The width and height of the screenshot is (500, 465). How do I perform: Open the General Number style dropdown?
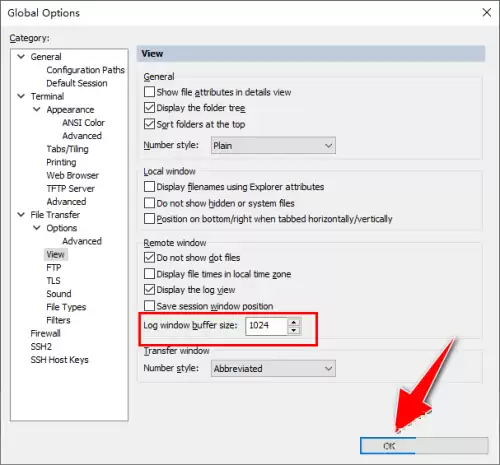pos(273,145)
